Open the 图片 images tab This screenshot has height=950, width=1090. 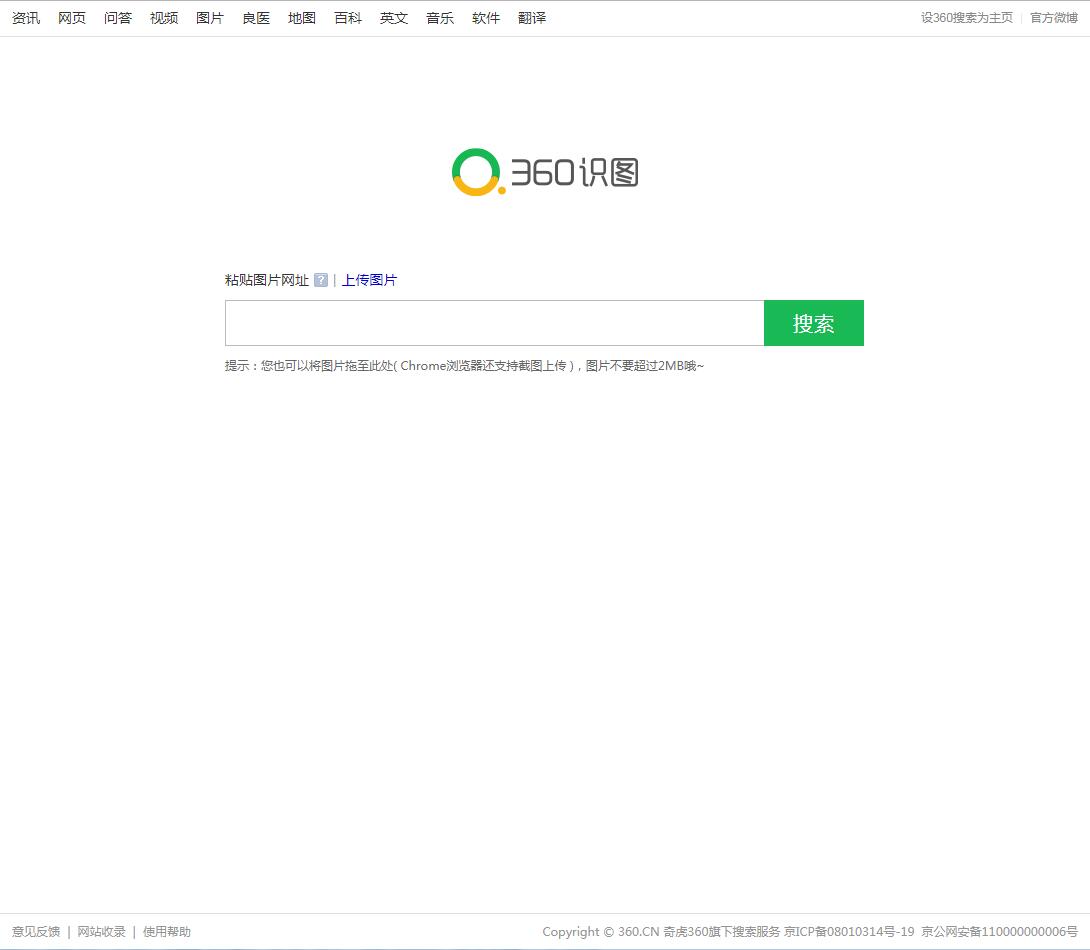210,18
